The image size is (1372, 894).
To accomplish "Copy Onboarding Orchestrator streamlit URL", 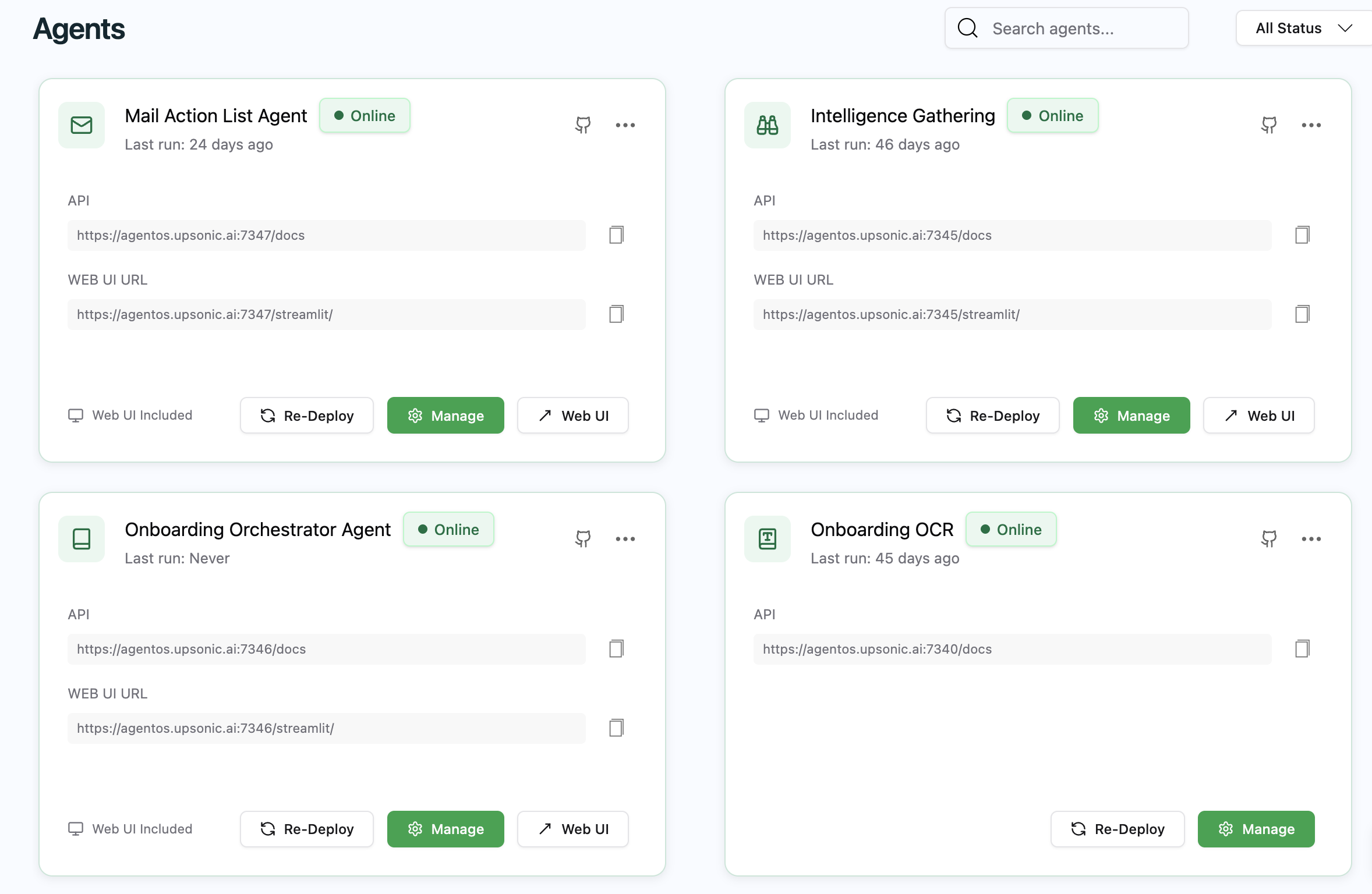I will pos(616,728).
